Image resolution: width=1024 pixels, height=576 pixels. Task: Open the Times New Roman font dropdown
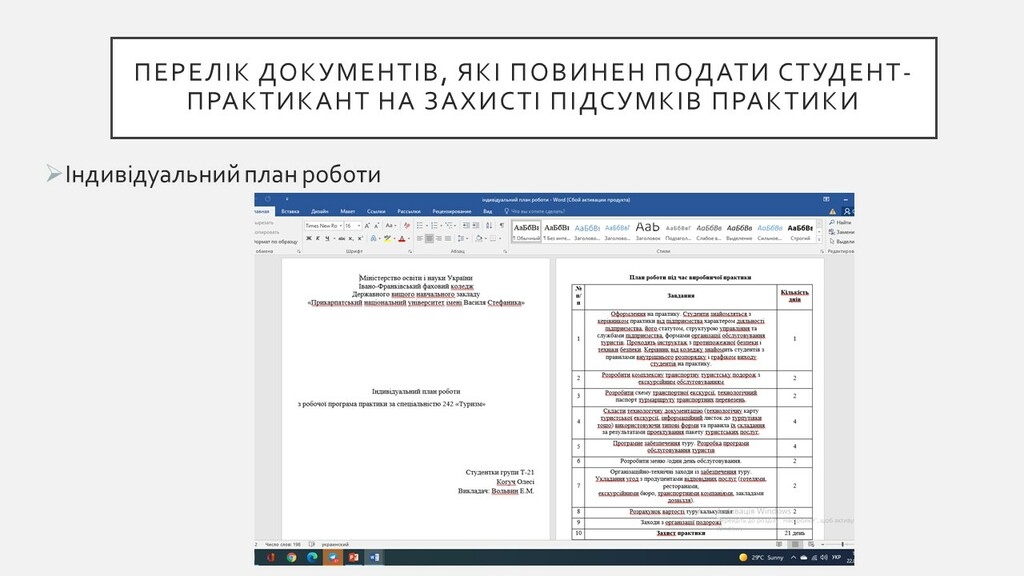[x=322, y=226]
